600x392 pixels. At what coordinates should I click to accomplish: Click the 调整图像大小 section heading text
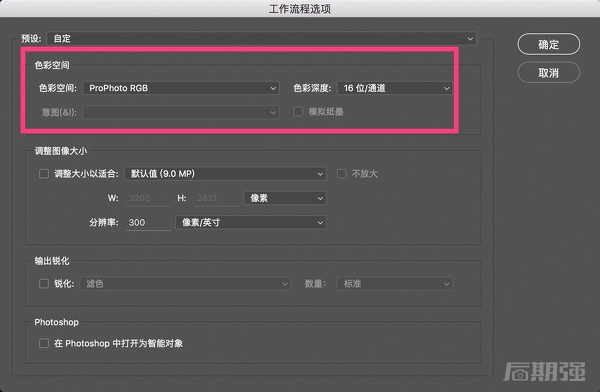61,151
